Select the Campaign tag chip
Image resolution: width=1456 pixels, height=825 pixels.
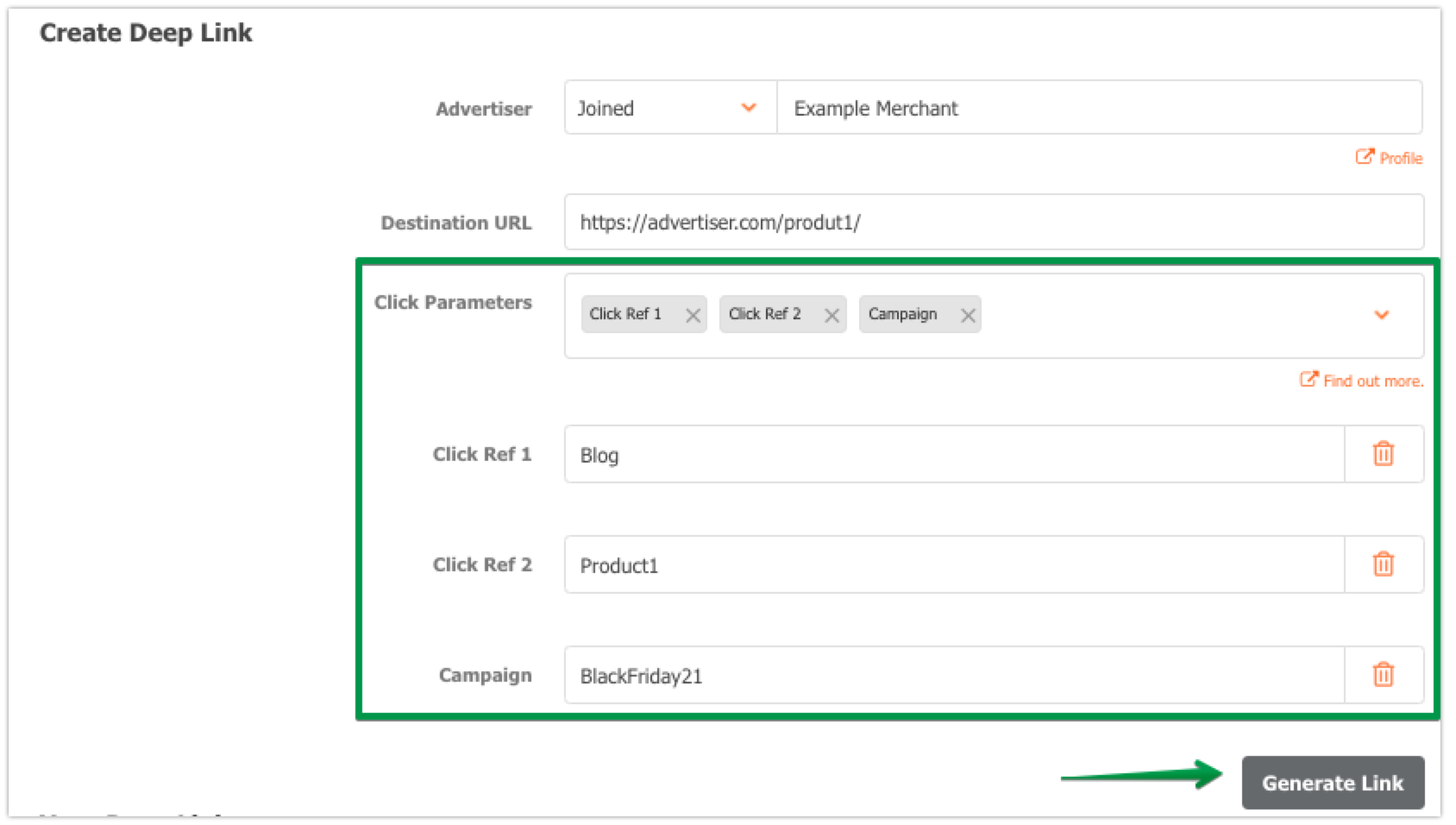pyautogui.click(x=902, y=314)
